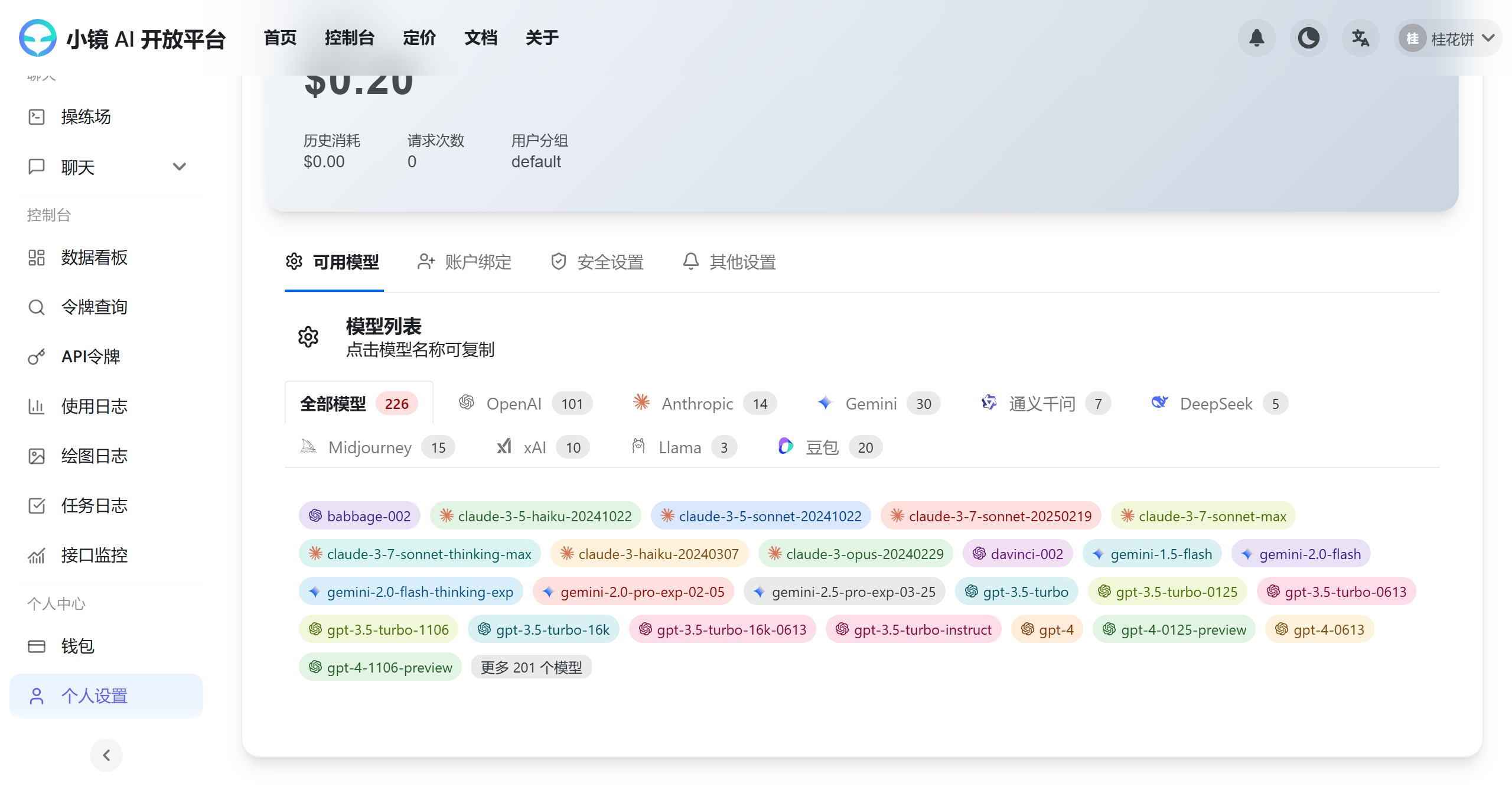Image resolution: width=1512 pixels, height=786 pixels.
Task: Open the language translation switcher
Action: click(1360, 38)
